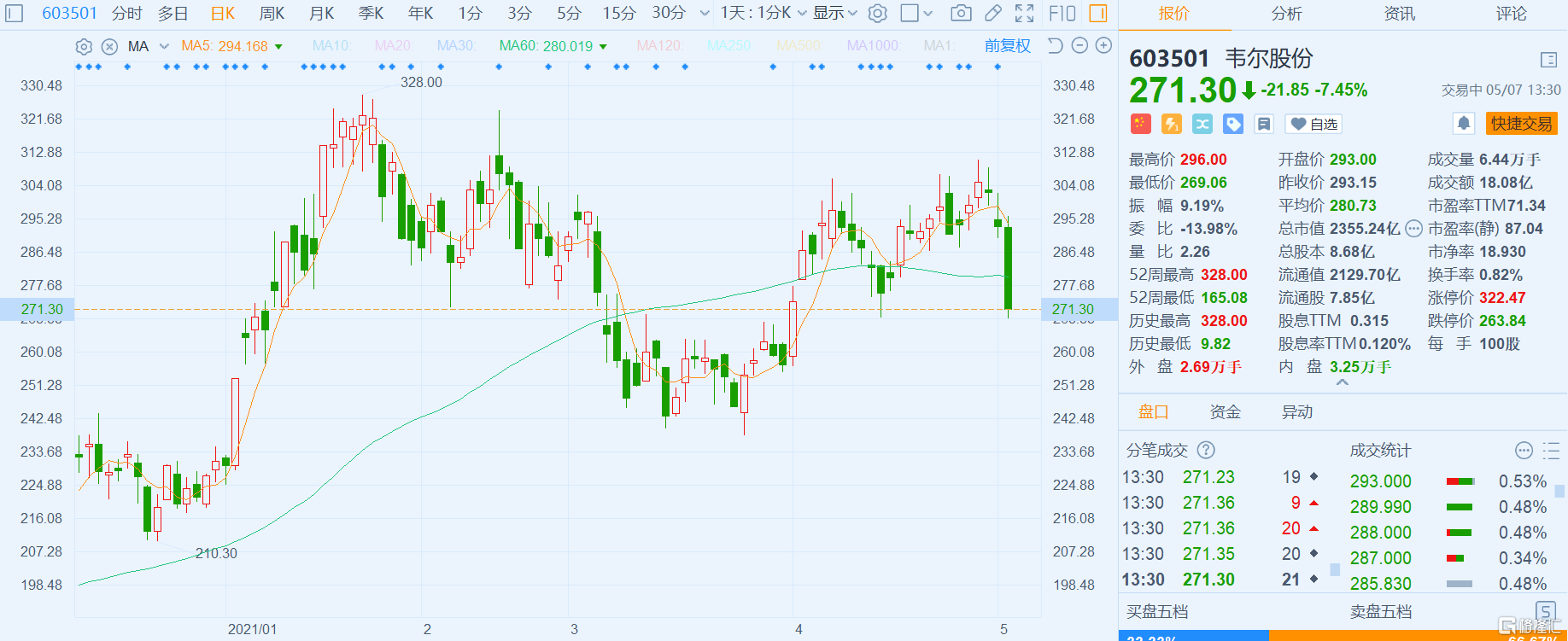Open list view icon in 成交统计
This screenshot has height=641, width=1568.
pos(1551,450)
